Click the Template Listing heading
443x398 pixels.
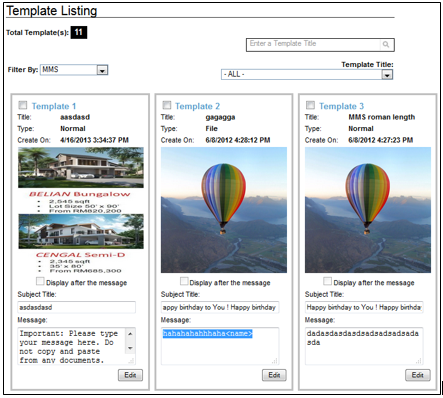pyautogui.click(x=52, y=11)
